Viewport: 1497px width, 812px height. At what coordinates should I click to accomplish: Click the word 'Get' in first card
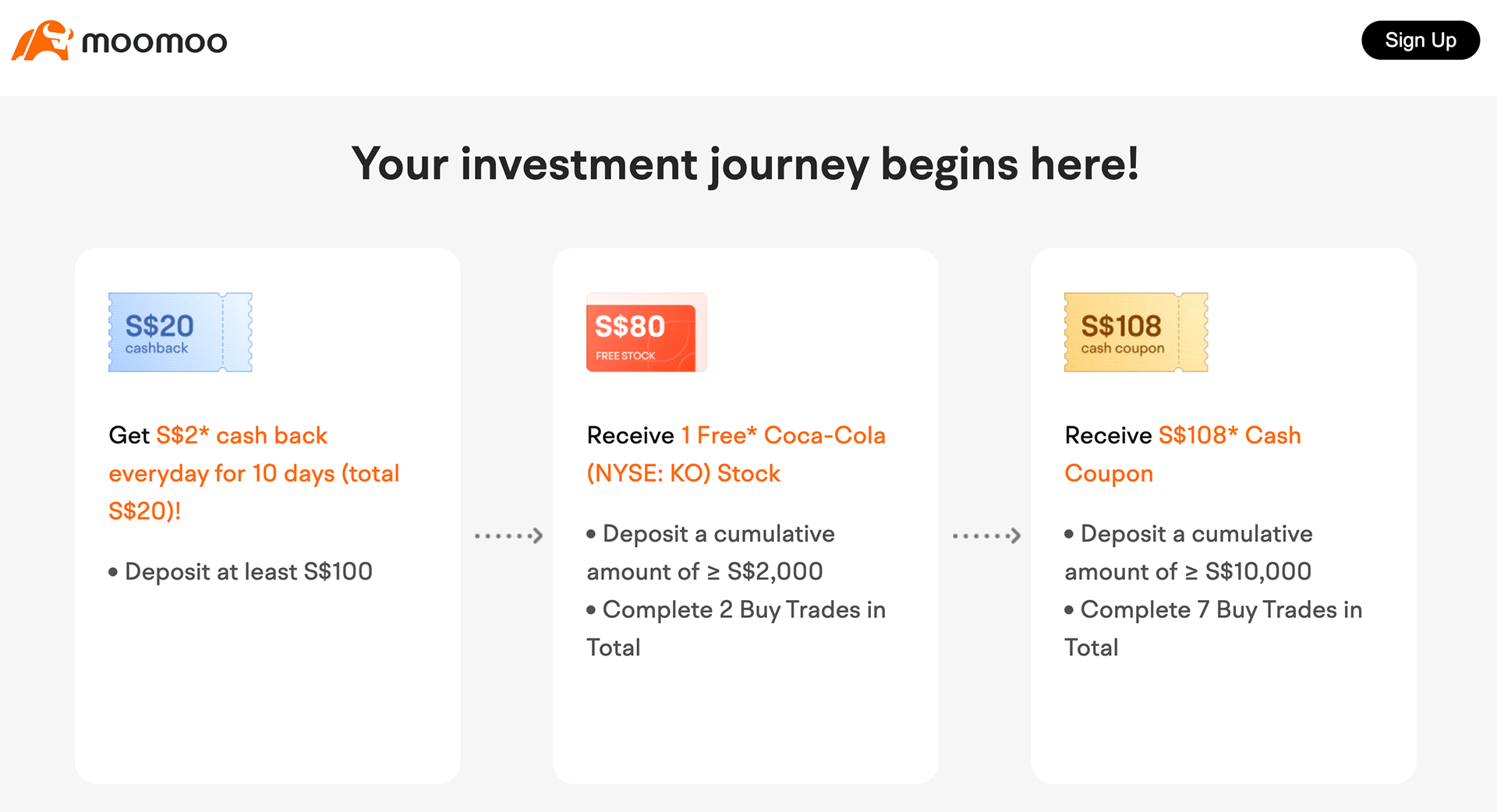[129, 435]
